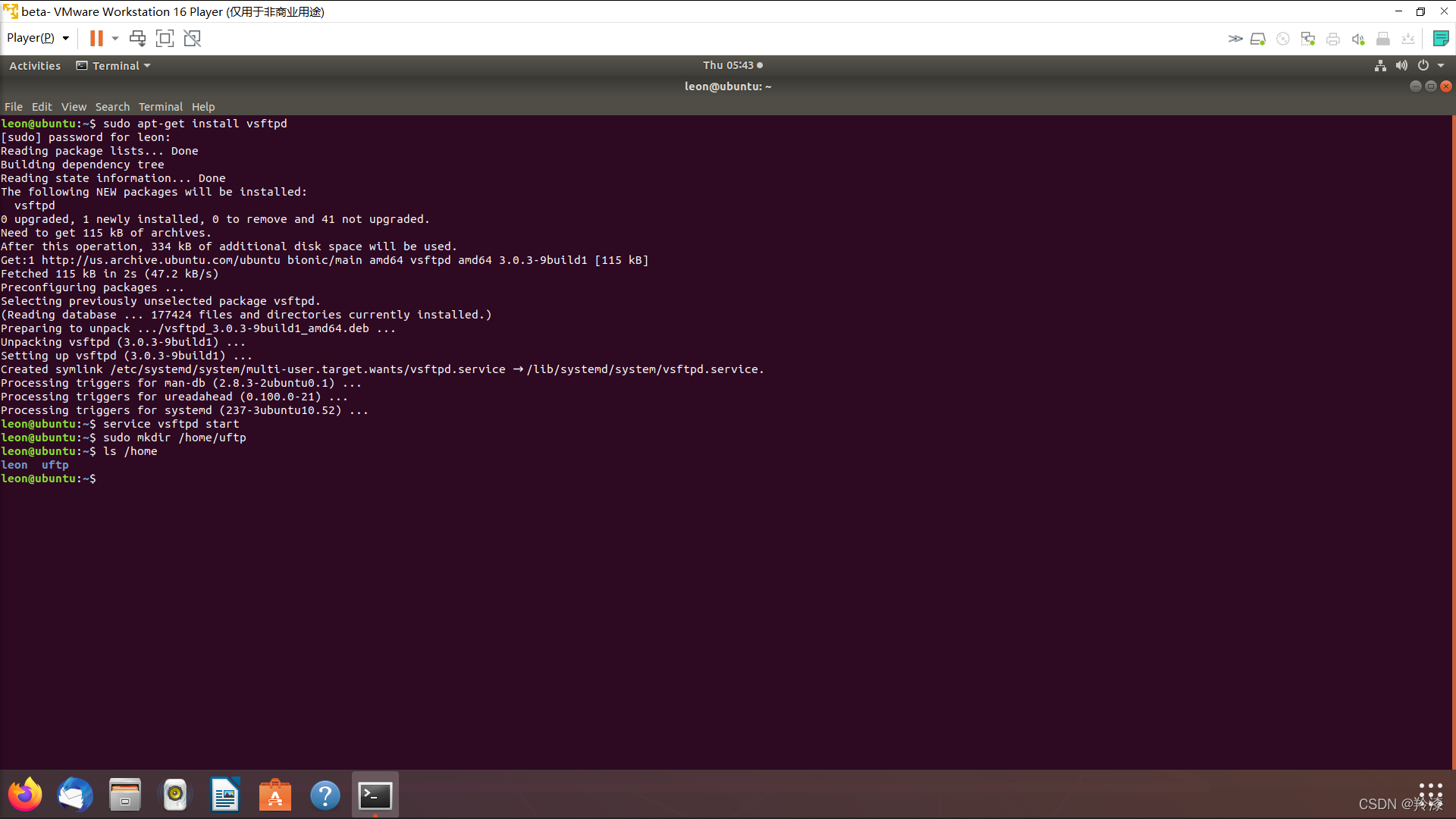1456x819 pixels.
Task: Open the Edit menu in terminal
Action: click(42, 107)
